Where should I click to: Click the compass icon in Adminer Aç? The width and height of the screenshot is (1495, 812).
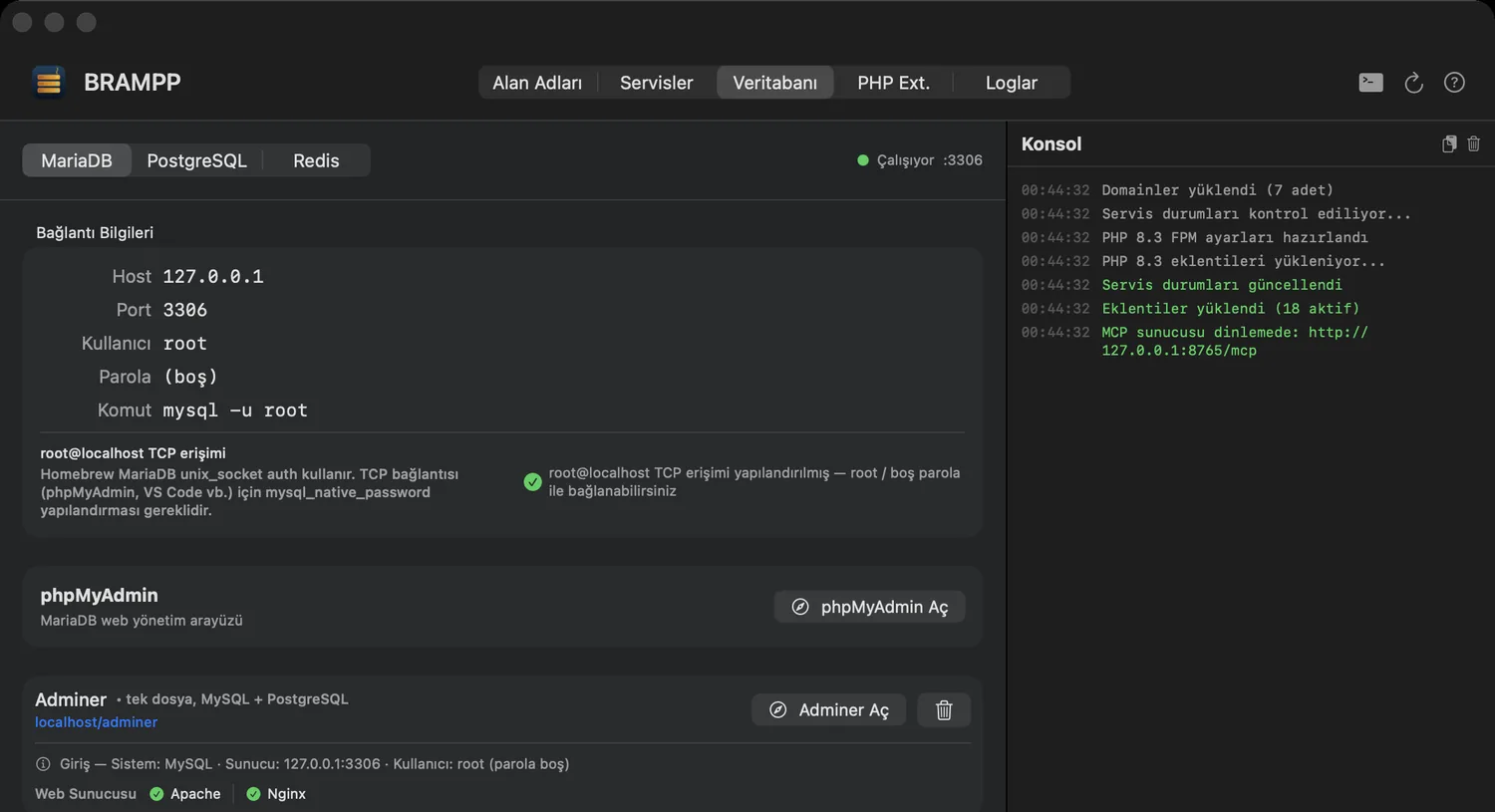[778, 710]
